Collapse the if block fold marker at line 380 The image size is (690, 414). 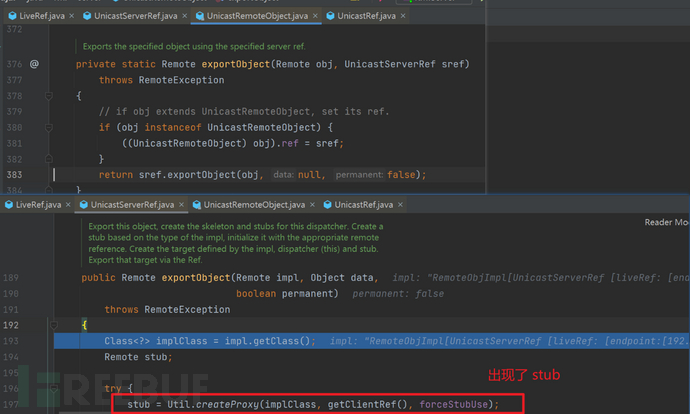point(49,128)
